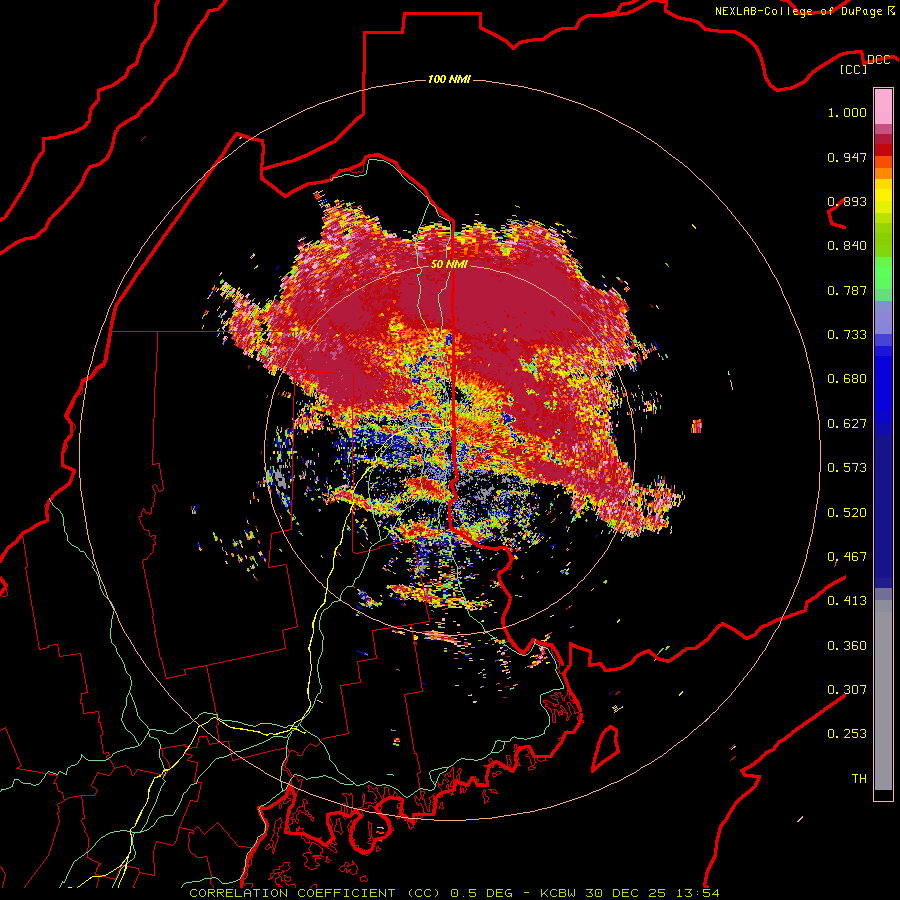Select the 0.627 scale value
The image size is (900, 900).
(x=847, y=424)
